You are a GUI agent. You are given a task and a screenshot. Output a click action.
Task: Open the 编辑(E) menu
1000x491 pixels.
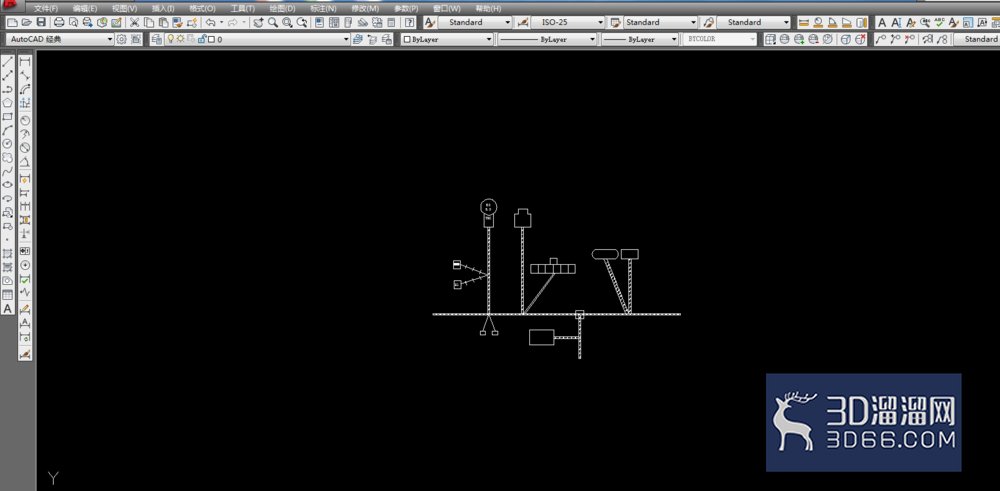tap(85, 8)
